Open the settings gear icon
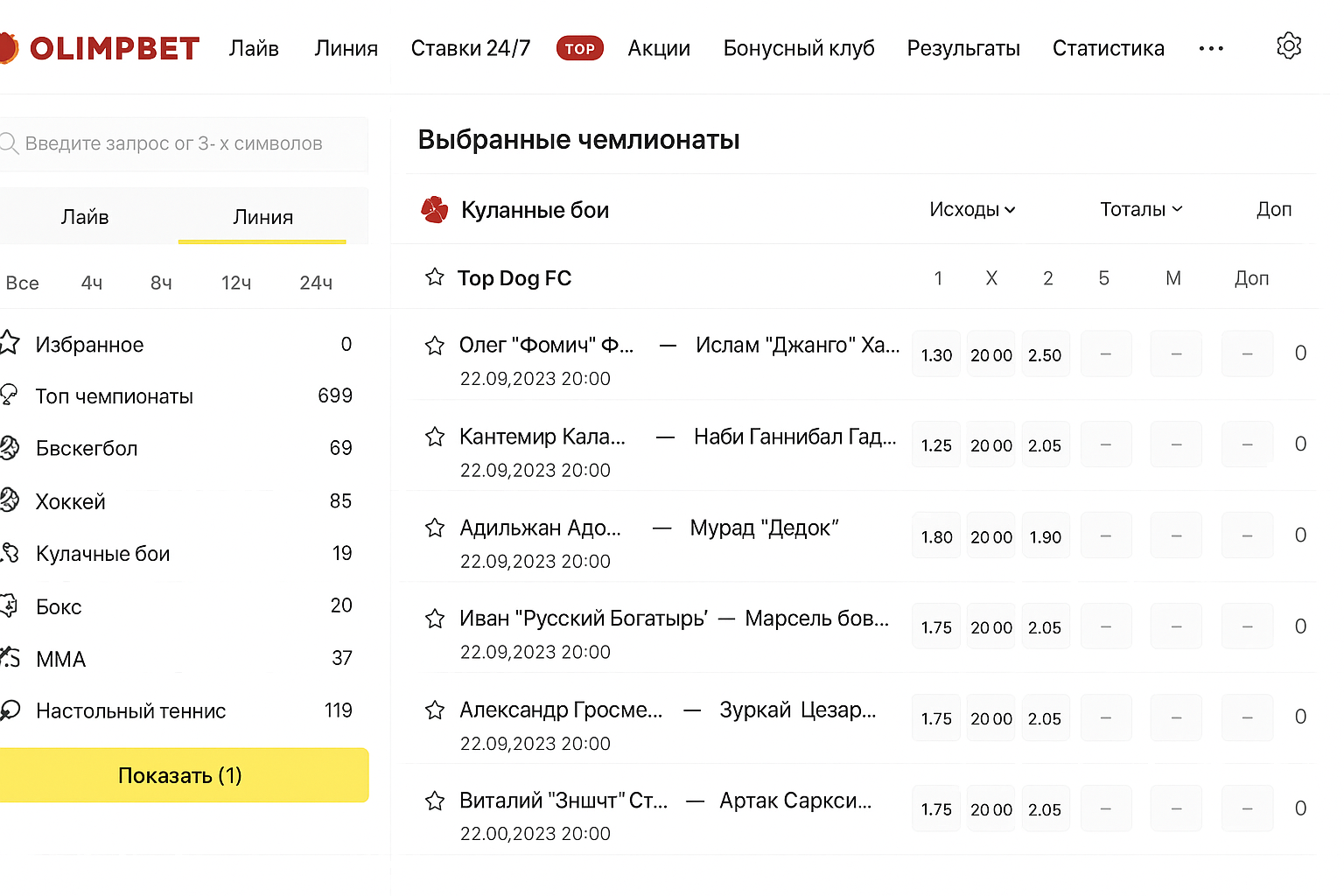This screenshot has height=896, width=1344. [x=1288, y=46]
